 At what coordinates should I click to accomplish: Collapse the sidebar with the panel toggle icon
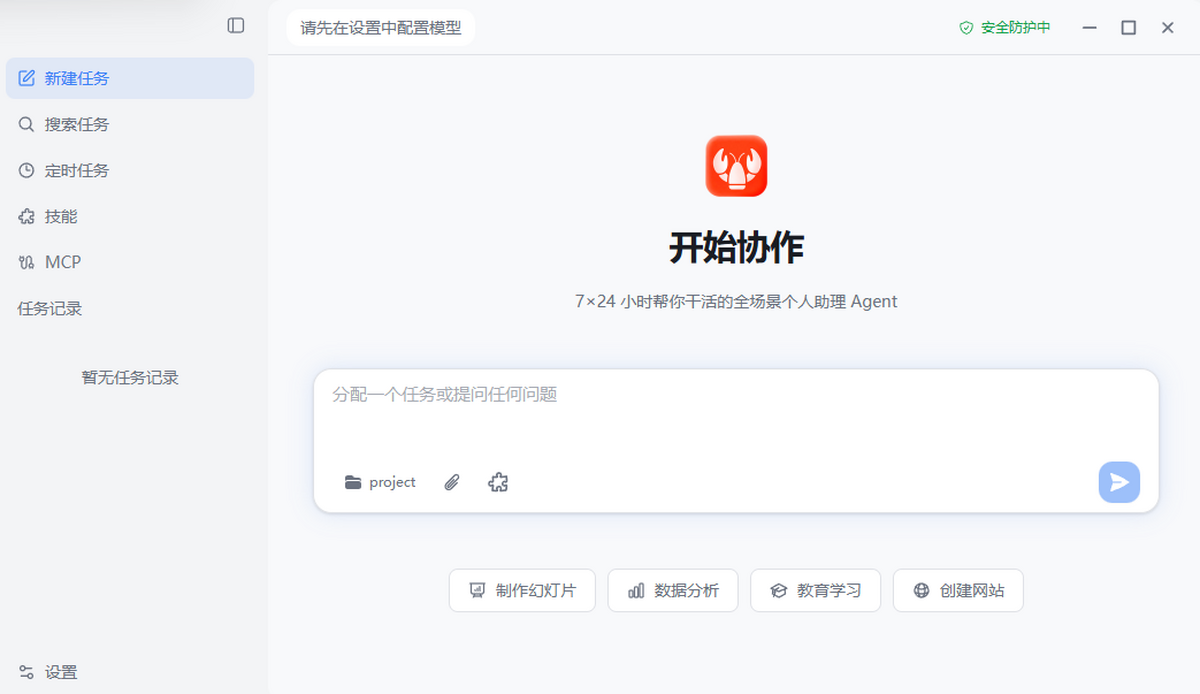tap(236, 26)
